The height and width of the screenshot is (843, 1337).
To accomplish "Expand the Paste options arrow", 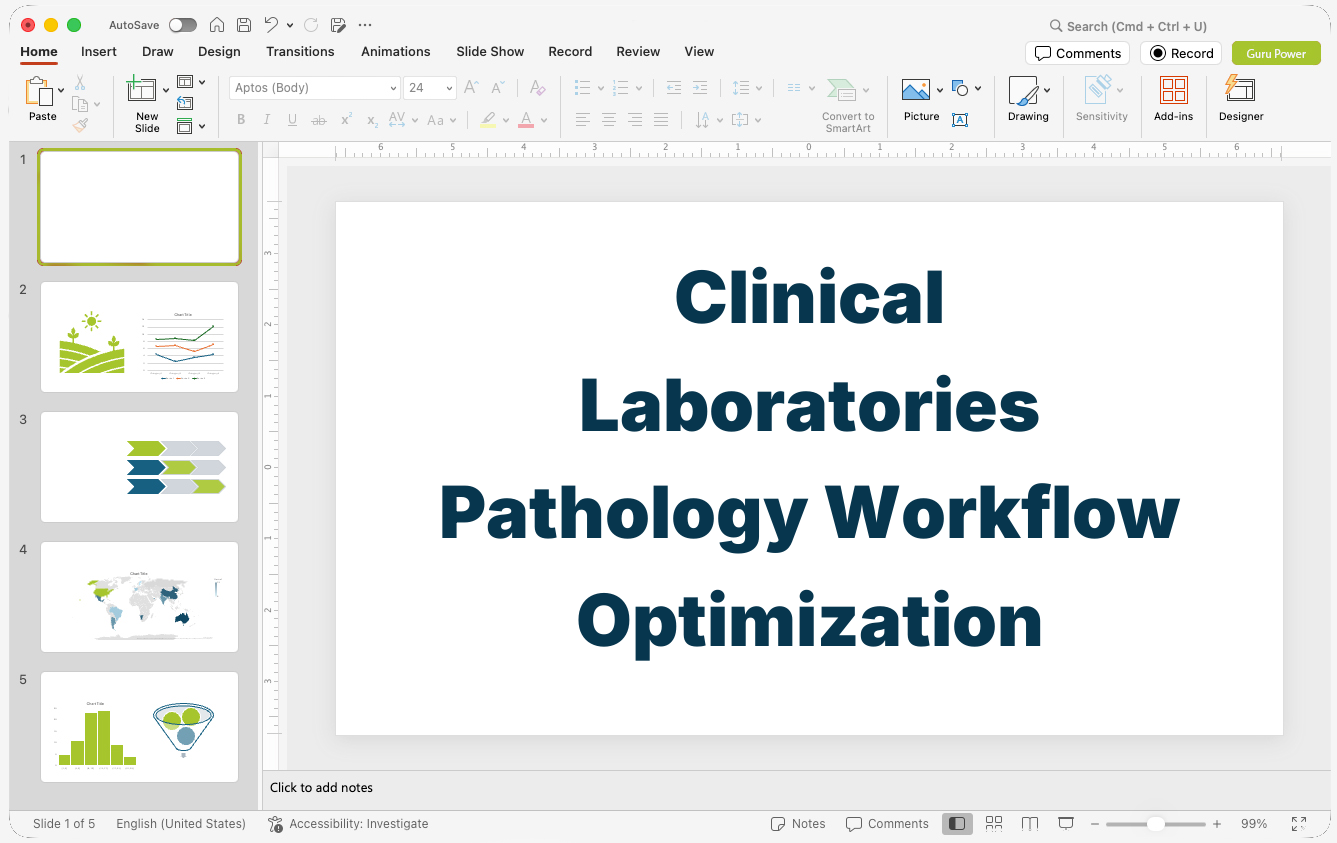I will (x=61, y=90).
